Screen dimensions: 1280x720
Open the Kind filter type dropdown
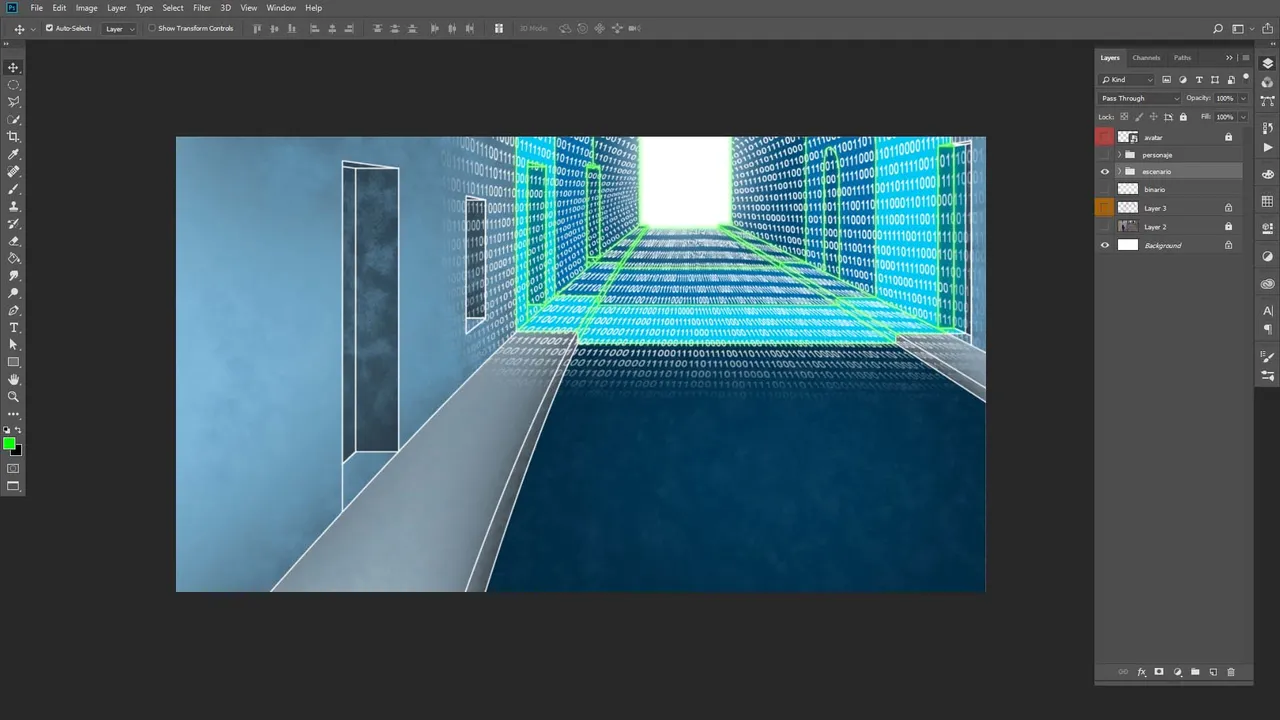[1126, 80]
